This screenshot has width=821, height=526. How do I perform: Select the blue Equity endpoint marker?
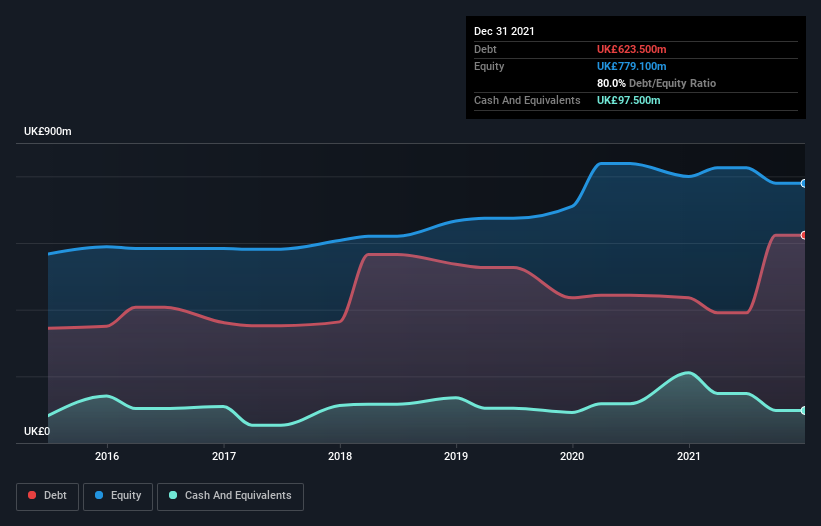click(x=804, y=183)
